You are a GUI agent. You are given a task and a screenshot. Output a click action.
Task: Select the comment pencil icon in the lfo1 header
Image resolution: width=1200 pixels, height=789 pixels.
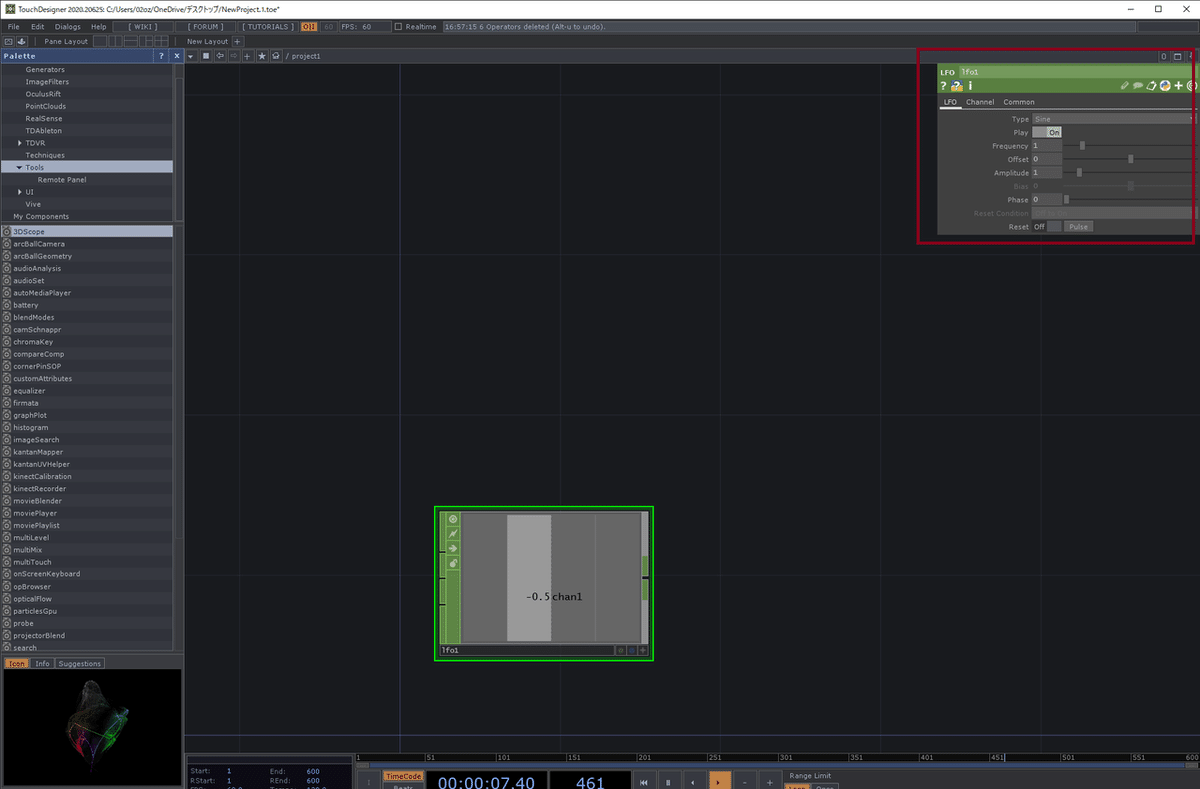coord(1125,86)
